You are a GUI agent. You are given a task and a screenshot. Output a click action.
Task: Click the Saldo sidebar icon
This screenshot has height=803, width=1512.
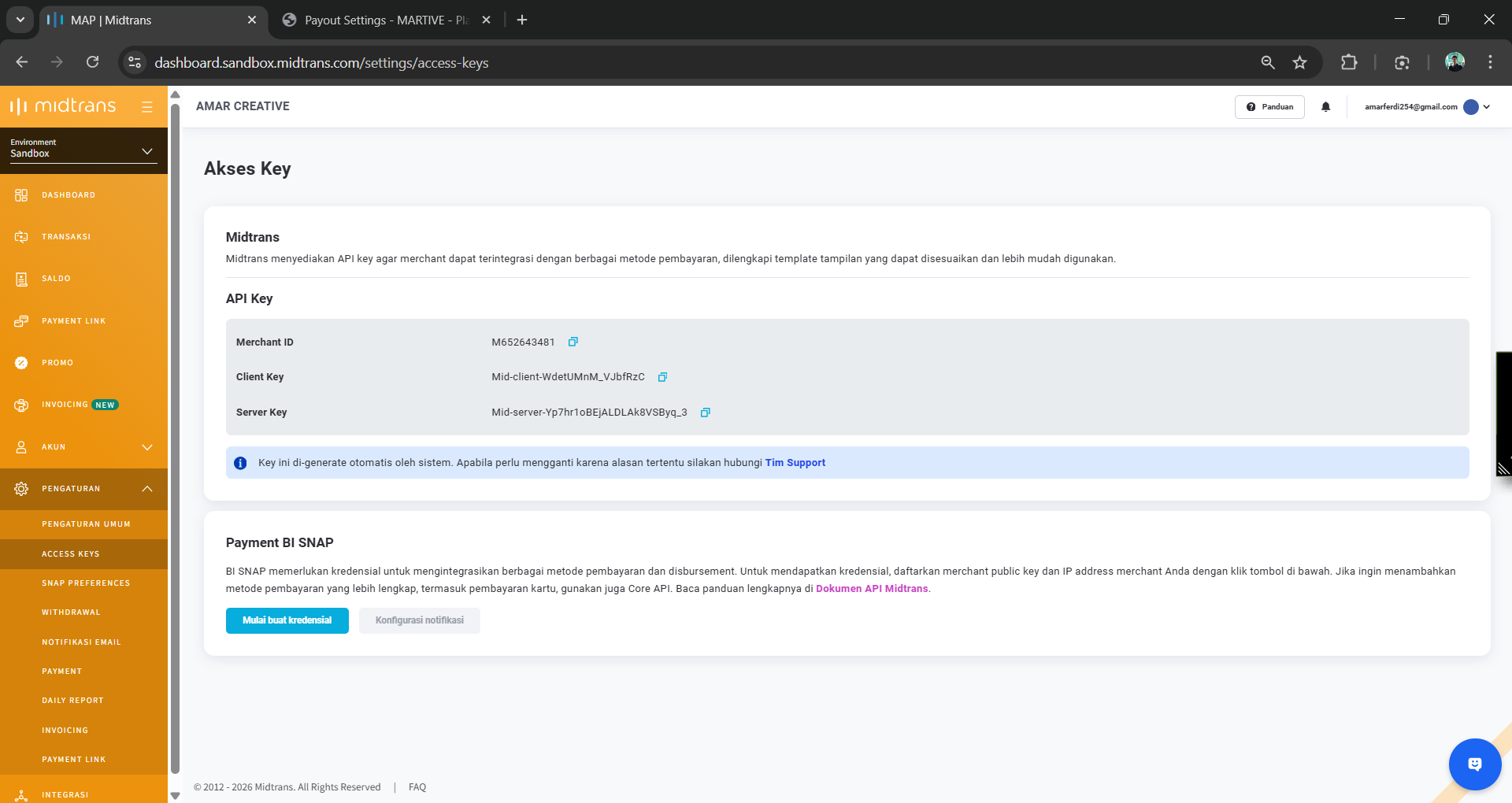(x=21, y=279)
